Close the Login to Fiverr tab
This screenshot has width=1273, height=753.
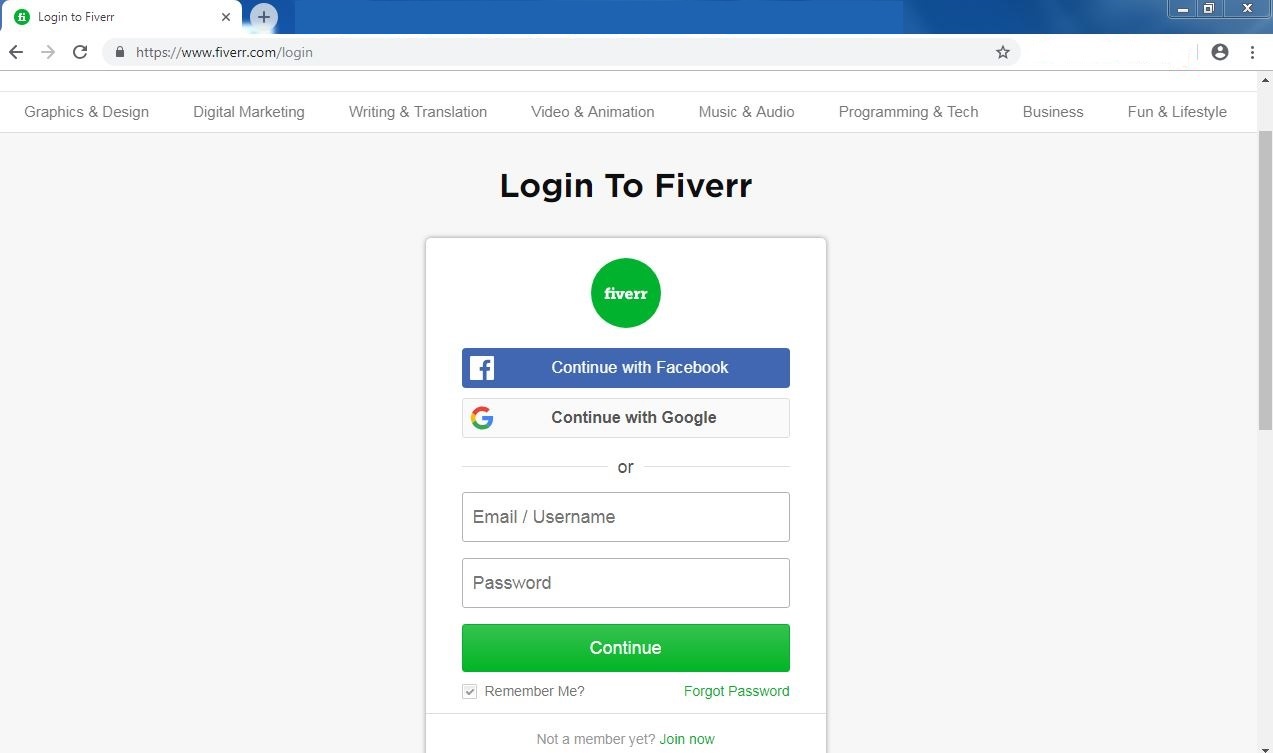click(226, 17)
